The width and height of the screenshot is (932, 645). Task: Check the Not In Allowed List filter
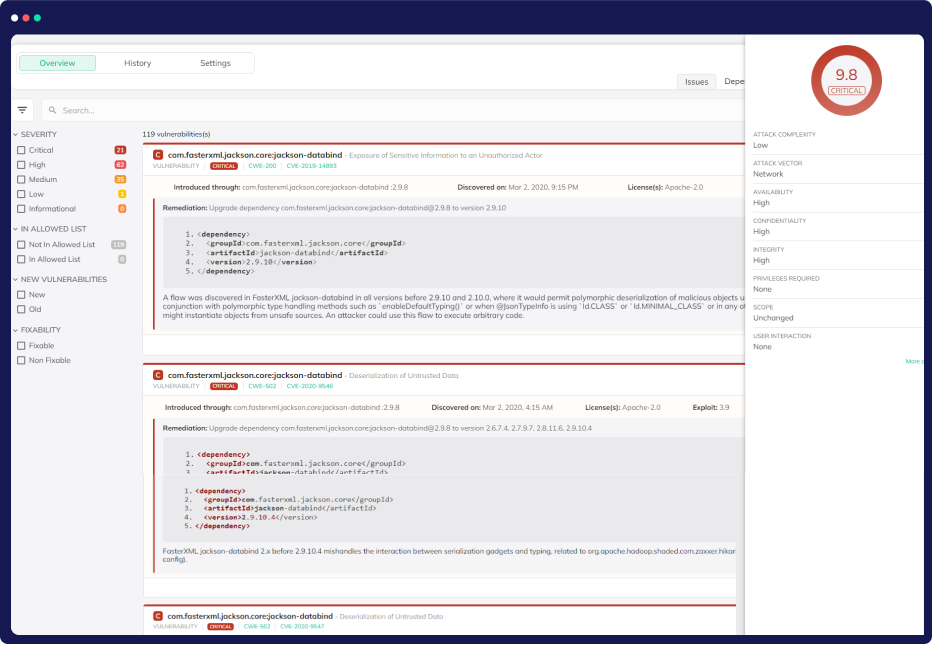coord(21,244)
